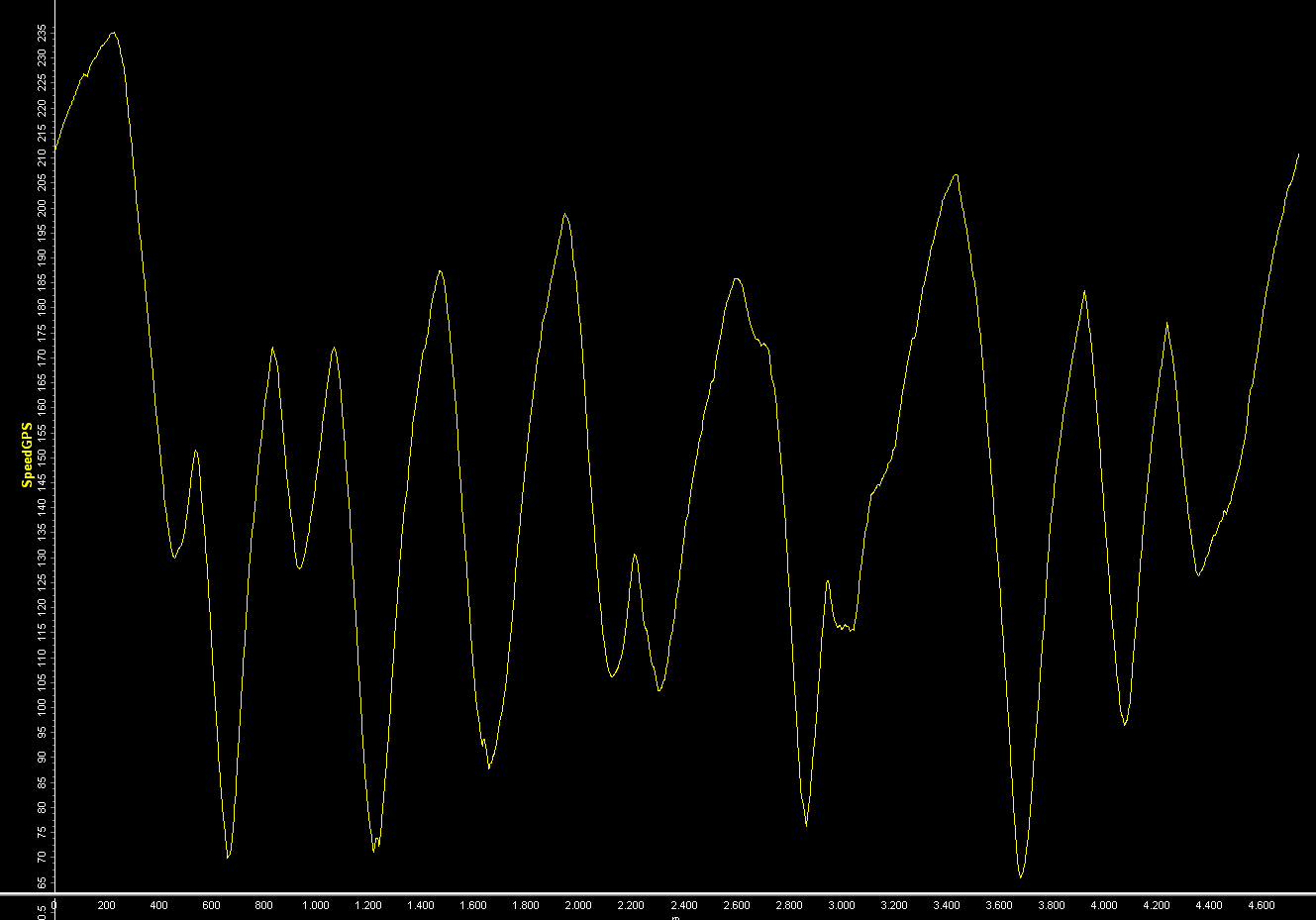1316x920 pixels.
Task: Click the speed peak near 3.400 m
Action: [956, 175]
